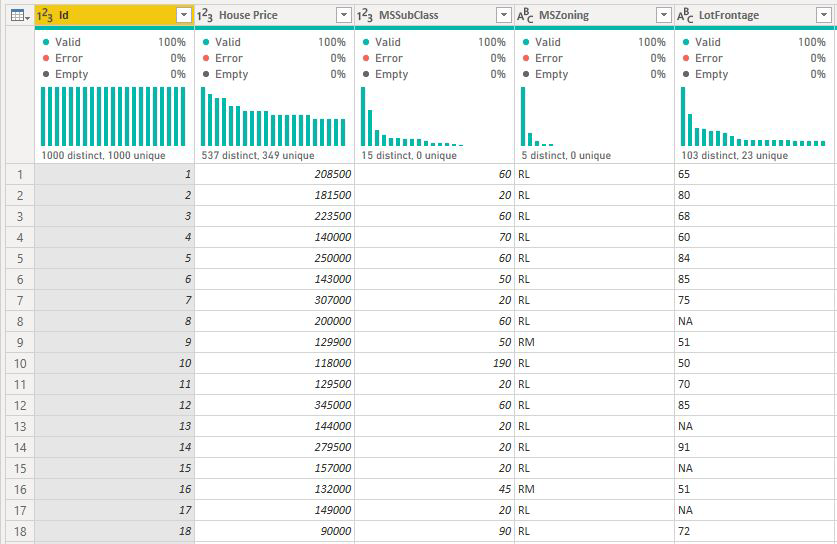Click the Id column data type icon
The width and height of the screenshot is (837, 544).
pos(45,15)
